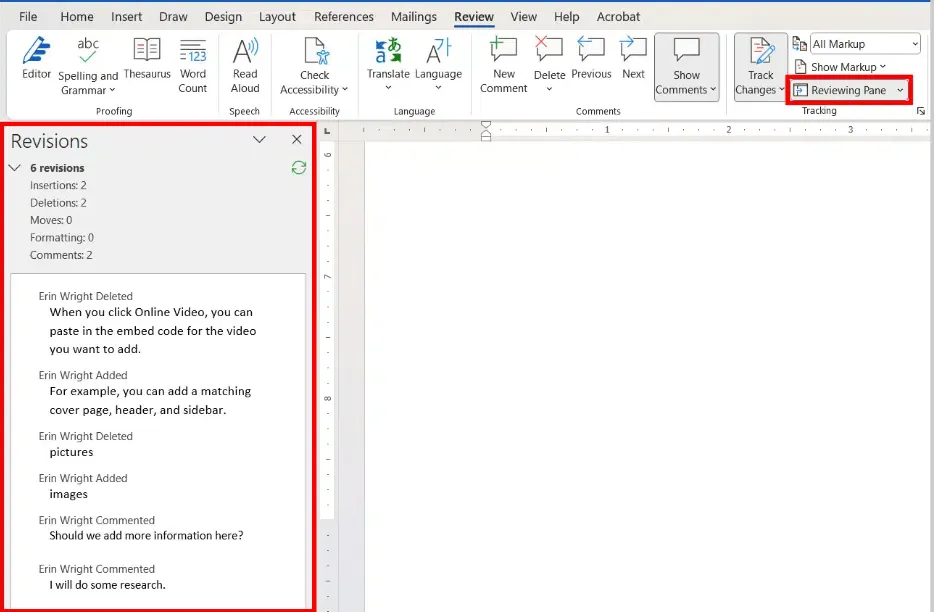Add a New Comment
Screen dimensions: 935x612
[x=503, y=66]
